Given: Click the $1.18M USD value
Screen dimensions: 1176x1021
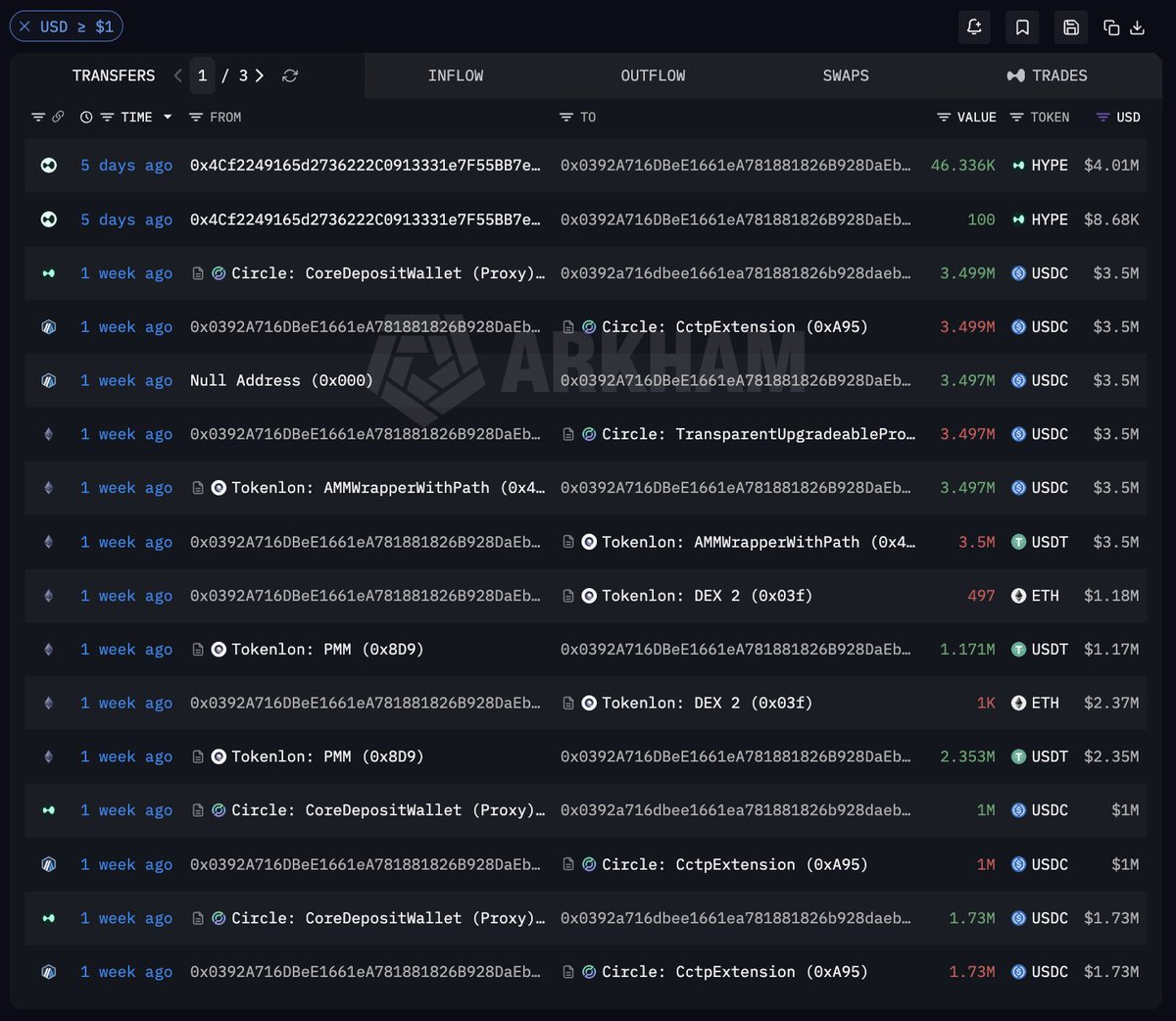Looking at the screenshot, I should 1111,596.
